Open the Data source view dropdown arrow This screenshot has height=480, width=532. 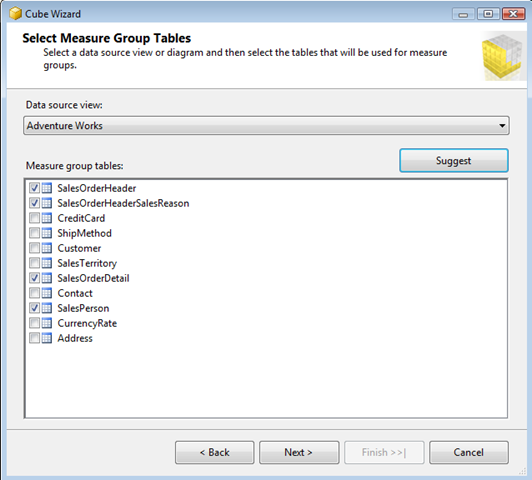(x=502, y=126)
